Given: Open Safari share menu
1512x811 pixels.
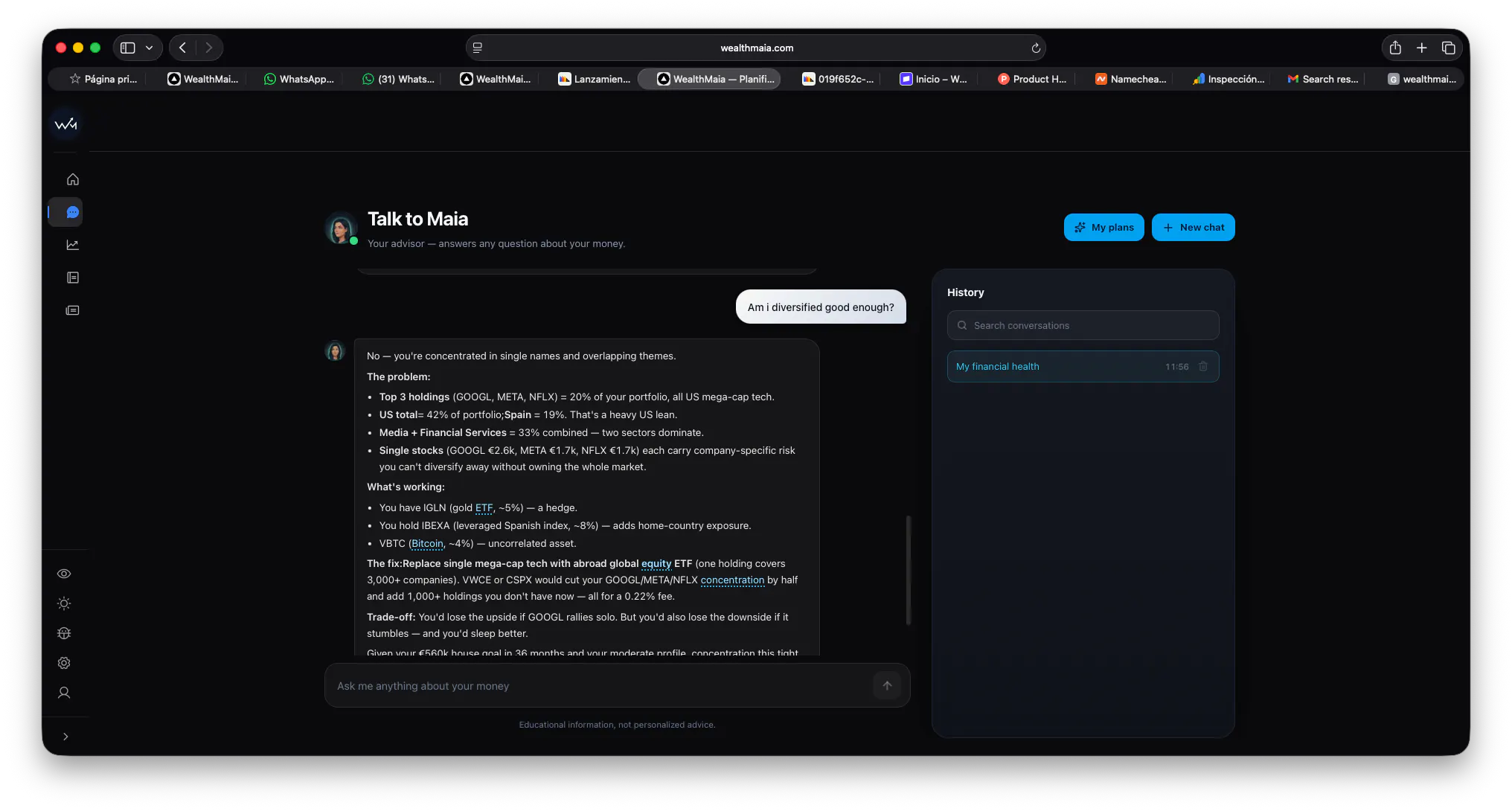Looking at the screenshot, I should coord(1395,48).
